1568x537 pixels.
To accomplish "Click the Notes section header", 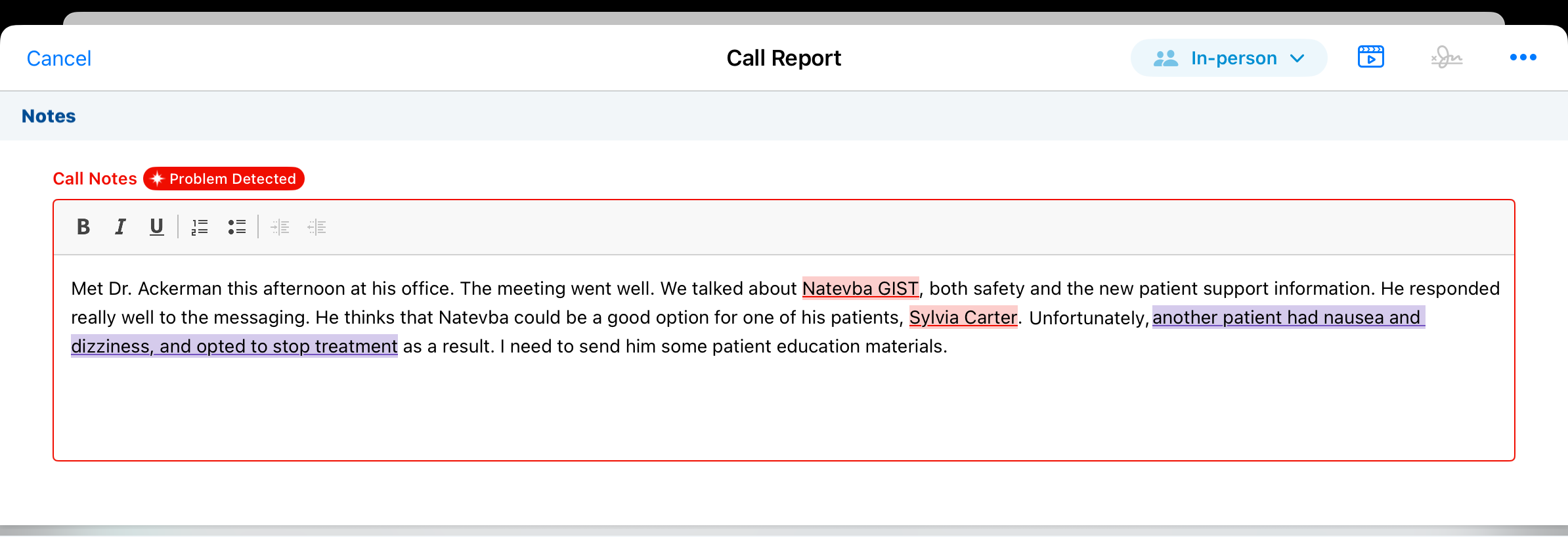I will (49, 116).
